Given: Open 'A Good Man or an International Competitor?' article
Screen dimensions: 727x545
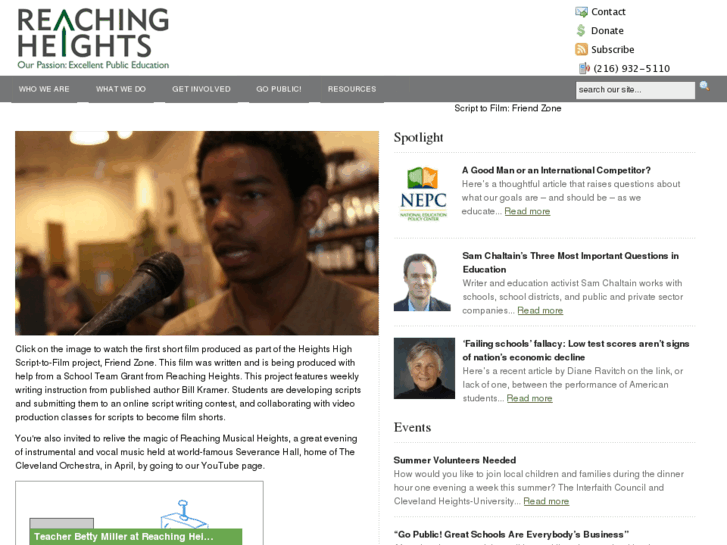Looking at the screenshot, I should point(556,170).
